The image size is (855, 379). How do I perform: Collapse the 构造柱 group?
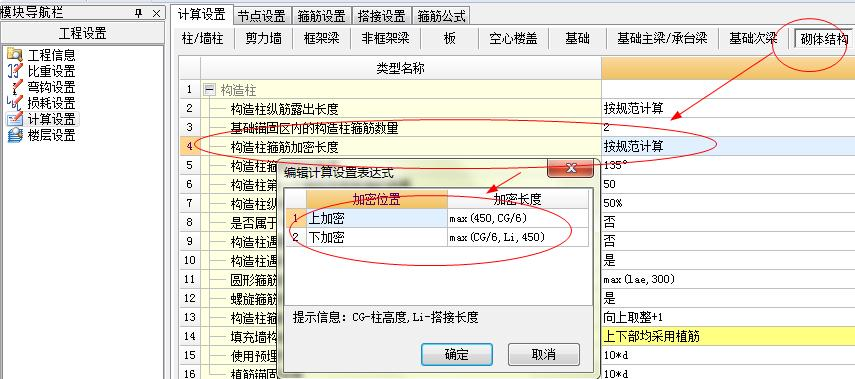[208, 89]
